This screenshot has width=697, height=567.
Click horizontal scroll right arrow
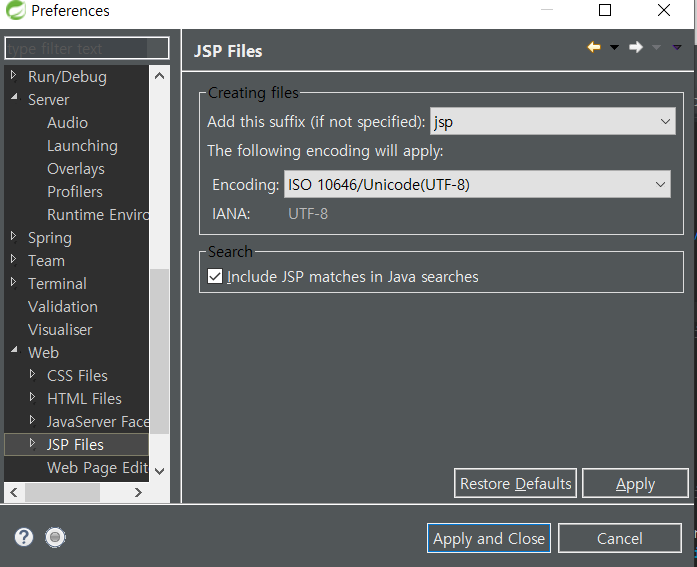pyautogui.click(x=138, y=492)
